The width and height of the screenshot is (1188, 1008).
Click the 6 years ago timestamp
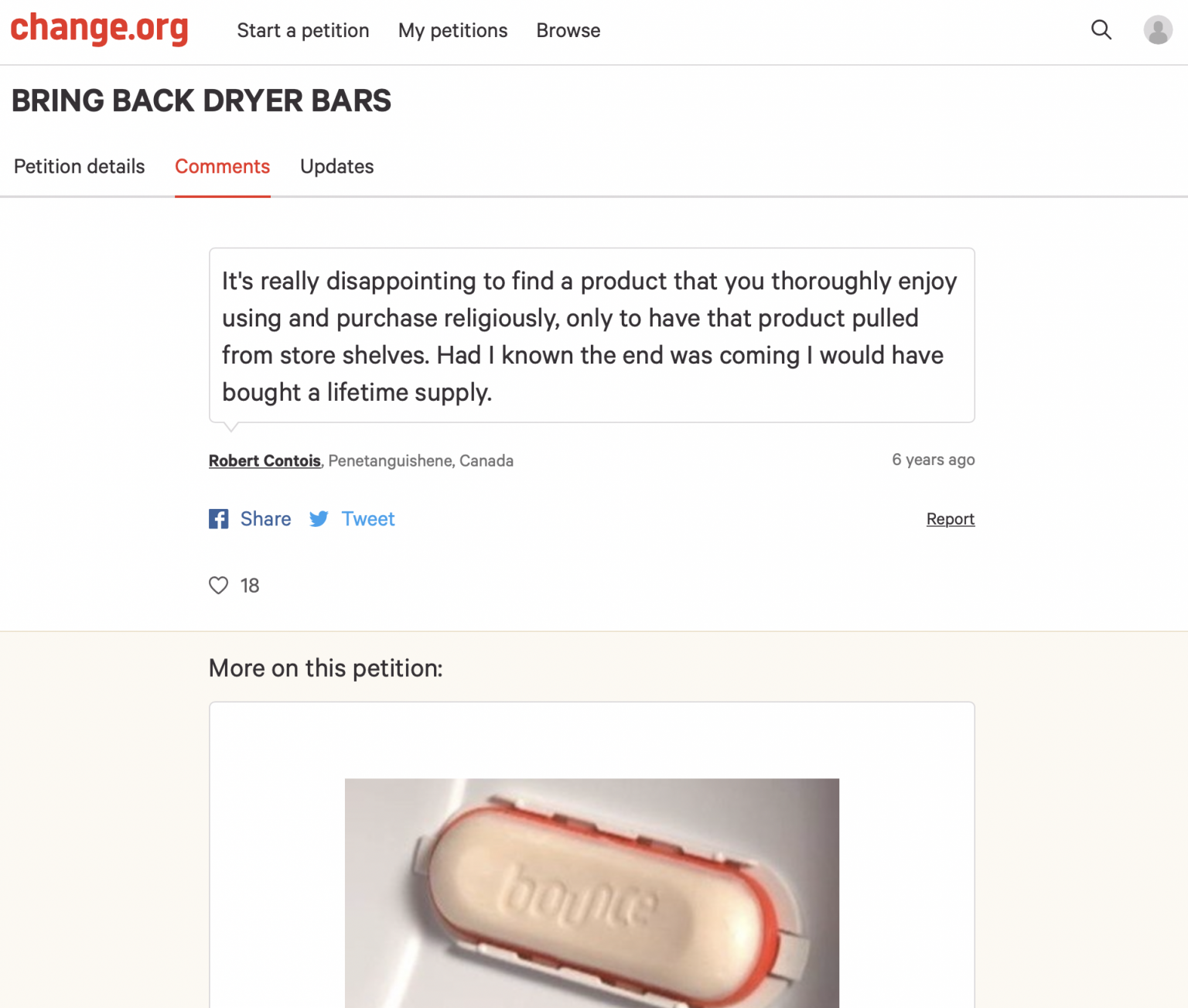[933, 460]
